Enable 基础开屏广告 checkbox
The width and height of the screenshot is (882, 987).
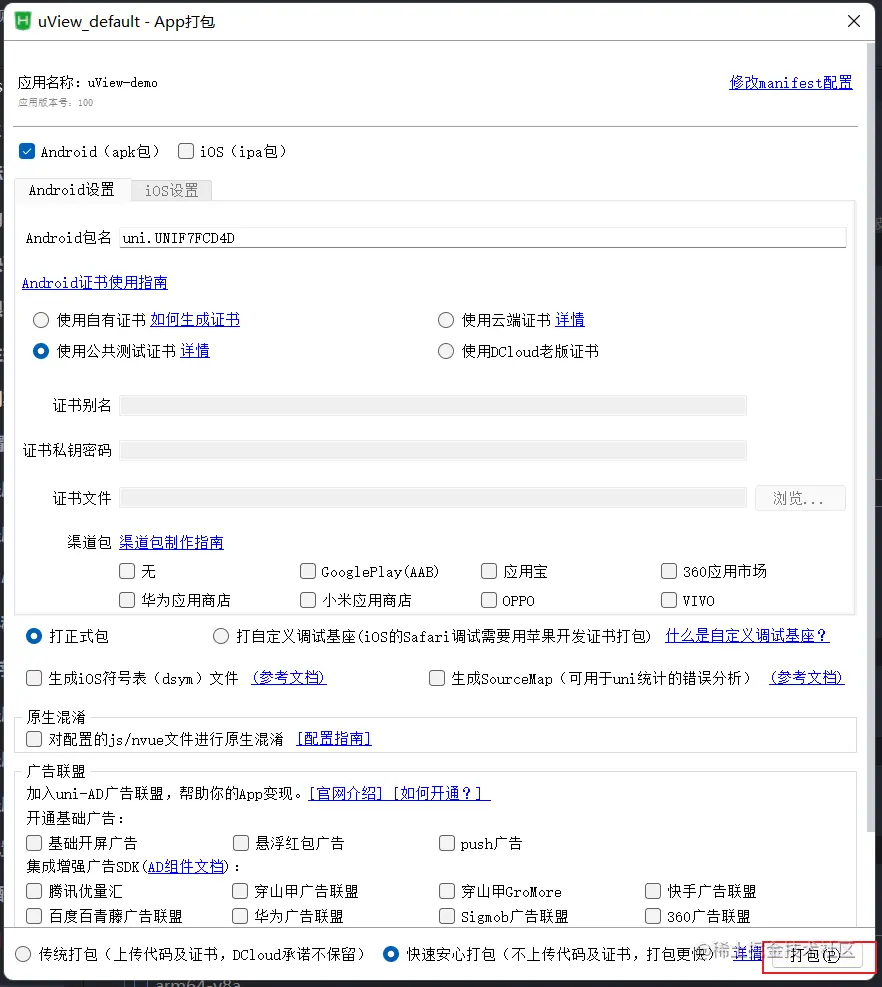[x=33, y=843]
